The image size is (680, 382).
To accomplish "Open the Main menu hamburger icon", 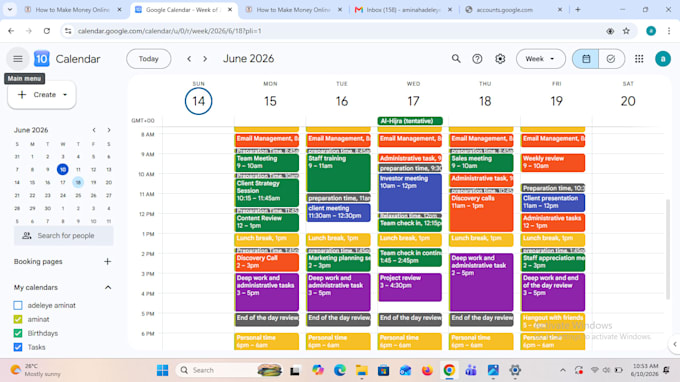I will pos(18,59).
